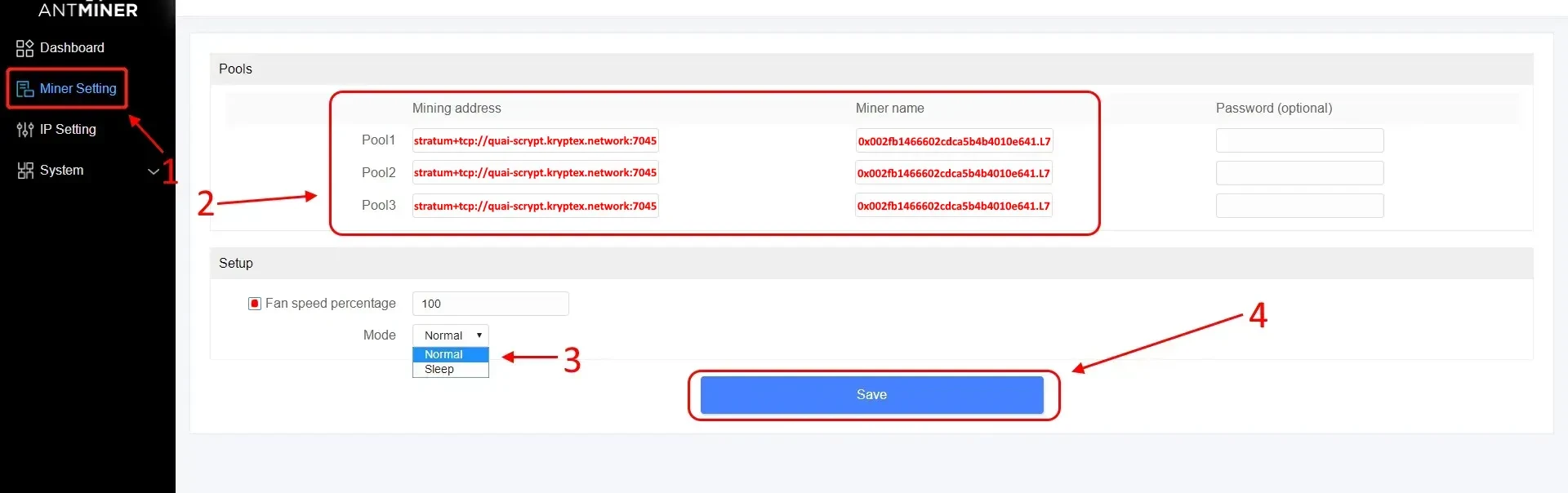This screenshot has height=493, width=1568.
Task: Click the IP Setting sliders icon
Action: click(x=24, y=130)
